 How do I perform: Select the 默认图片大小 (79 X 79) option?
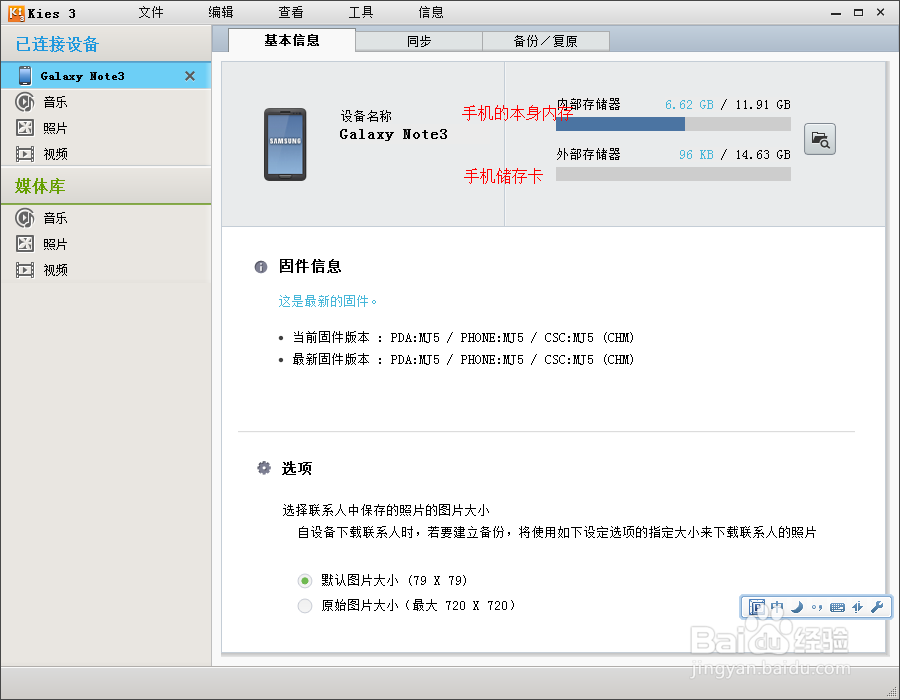(x=305, y=580)
